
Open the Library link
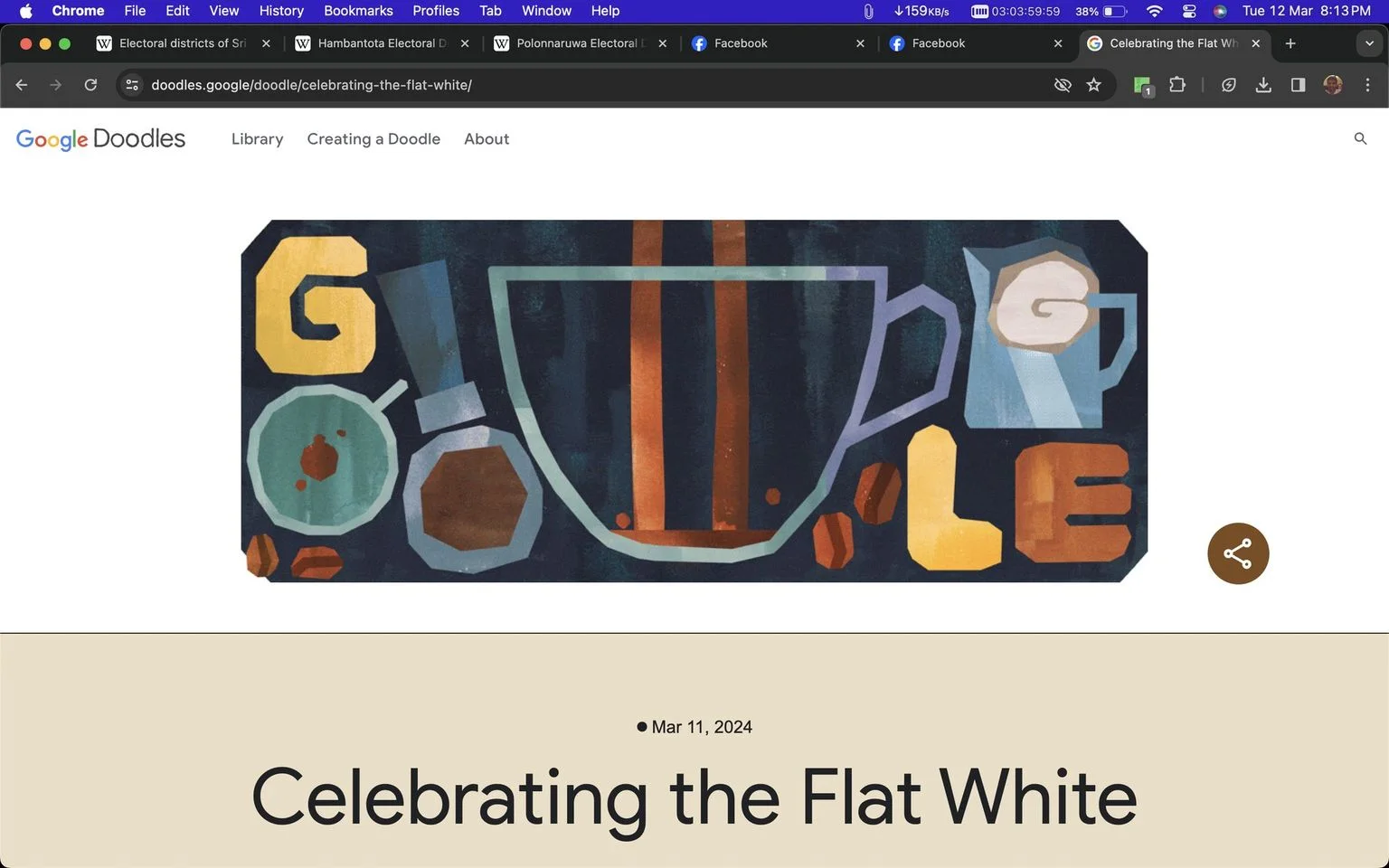[x=257, y=138]
